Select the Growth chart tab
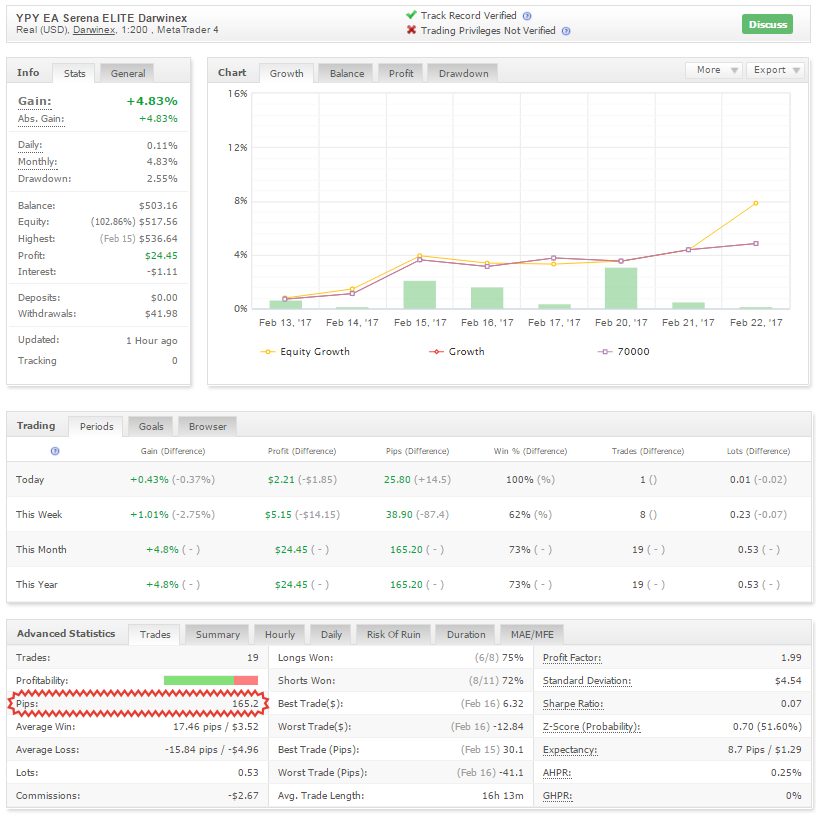Screen dimensions: 816x819 pyautogui.click(x=286, y=74)
